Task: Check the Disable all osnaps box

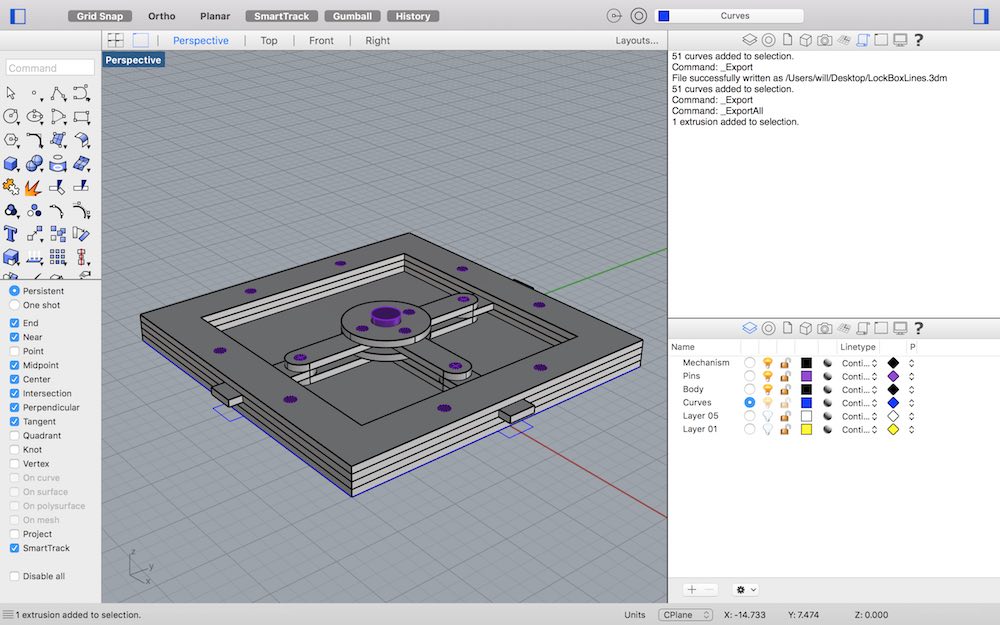Action: click(x=14, y=576)
